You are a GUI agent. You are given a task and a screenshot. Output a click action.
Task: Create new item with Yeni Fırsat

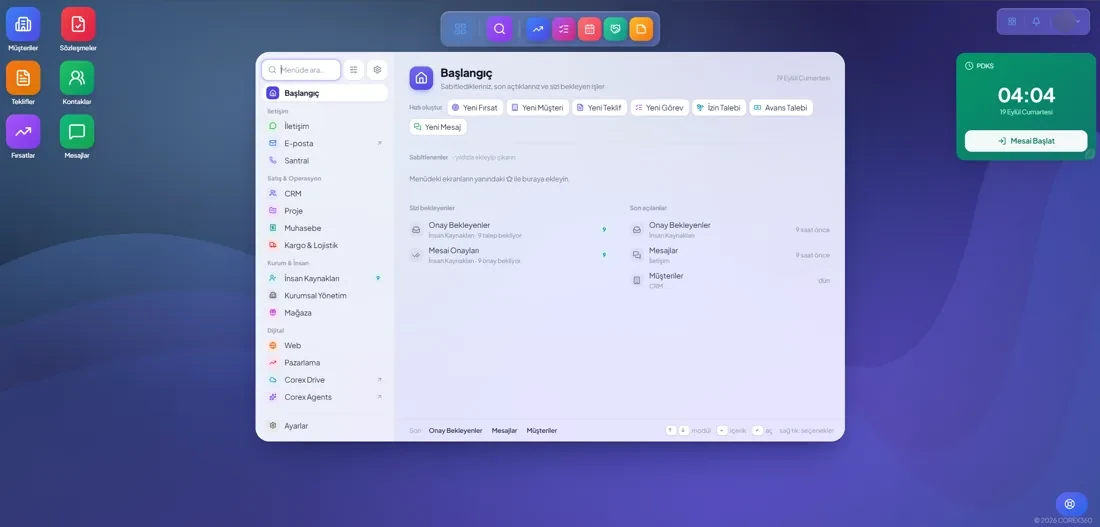[x=474, y=108]
